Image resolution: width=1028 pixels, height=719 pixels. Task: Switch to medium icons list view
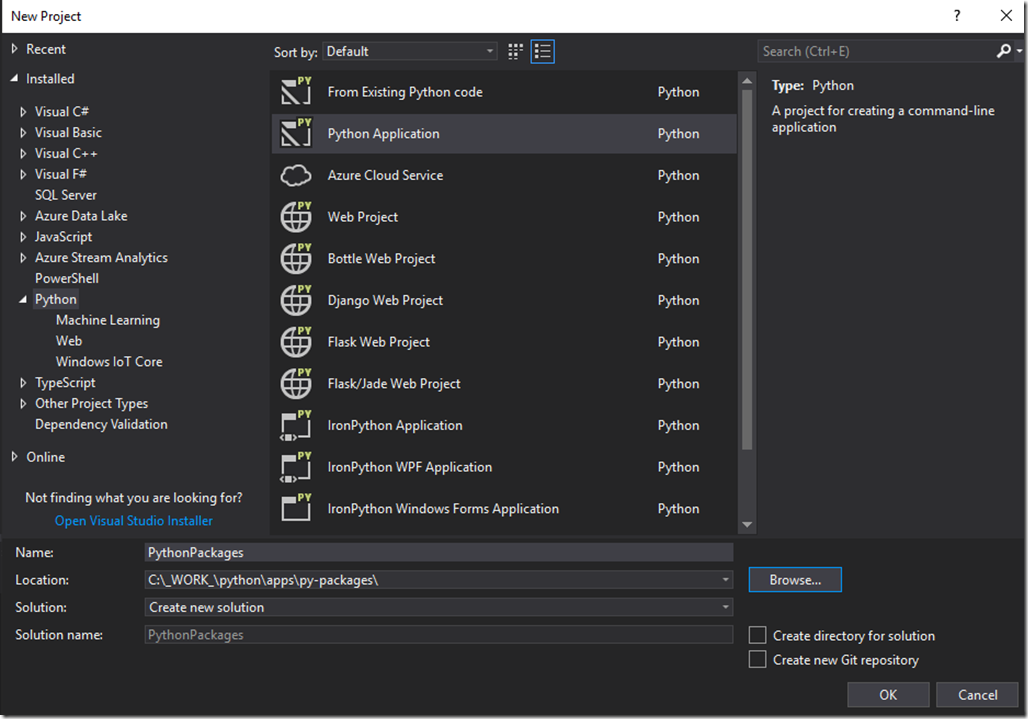[x=542, y=51]
